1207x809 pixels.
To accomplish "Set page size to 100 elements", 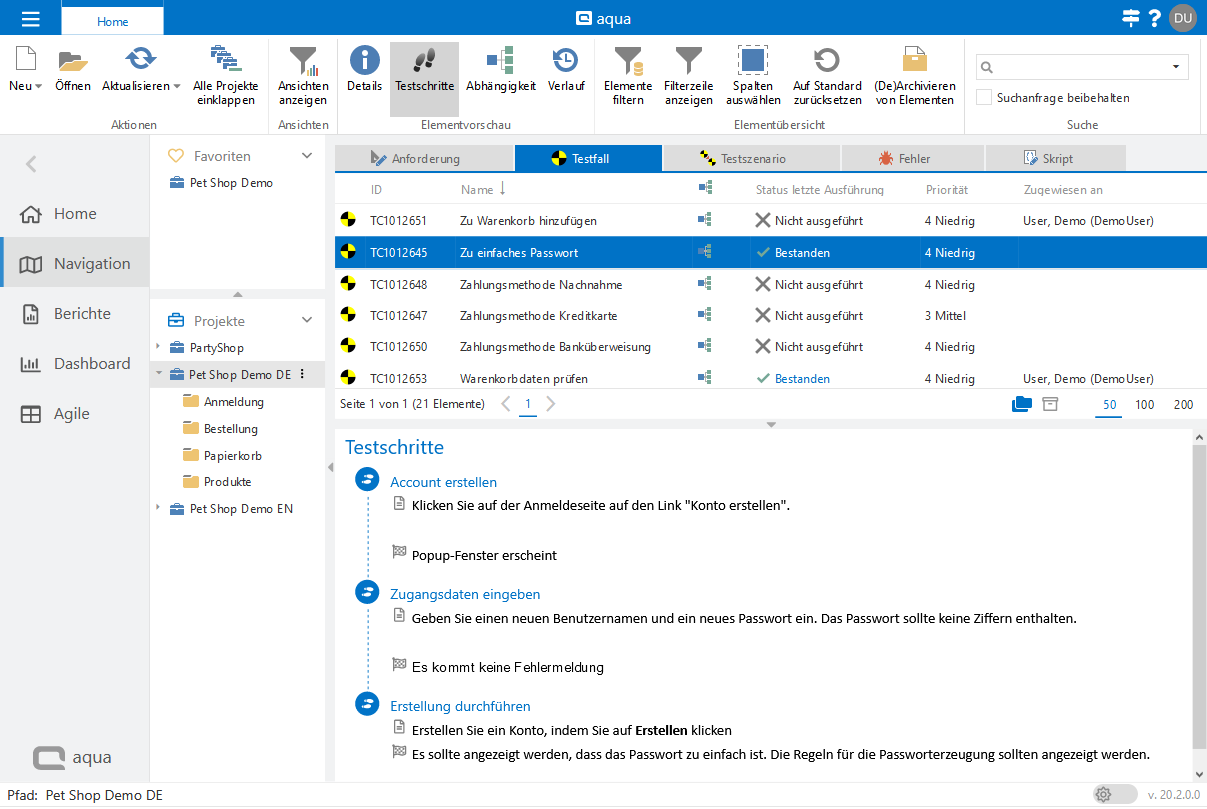I will (1145, 405).
